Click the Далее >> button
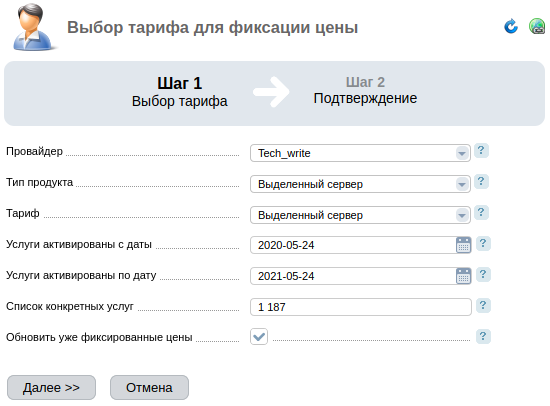Screen dimensions: 550x406 (x=51, y=387)
